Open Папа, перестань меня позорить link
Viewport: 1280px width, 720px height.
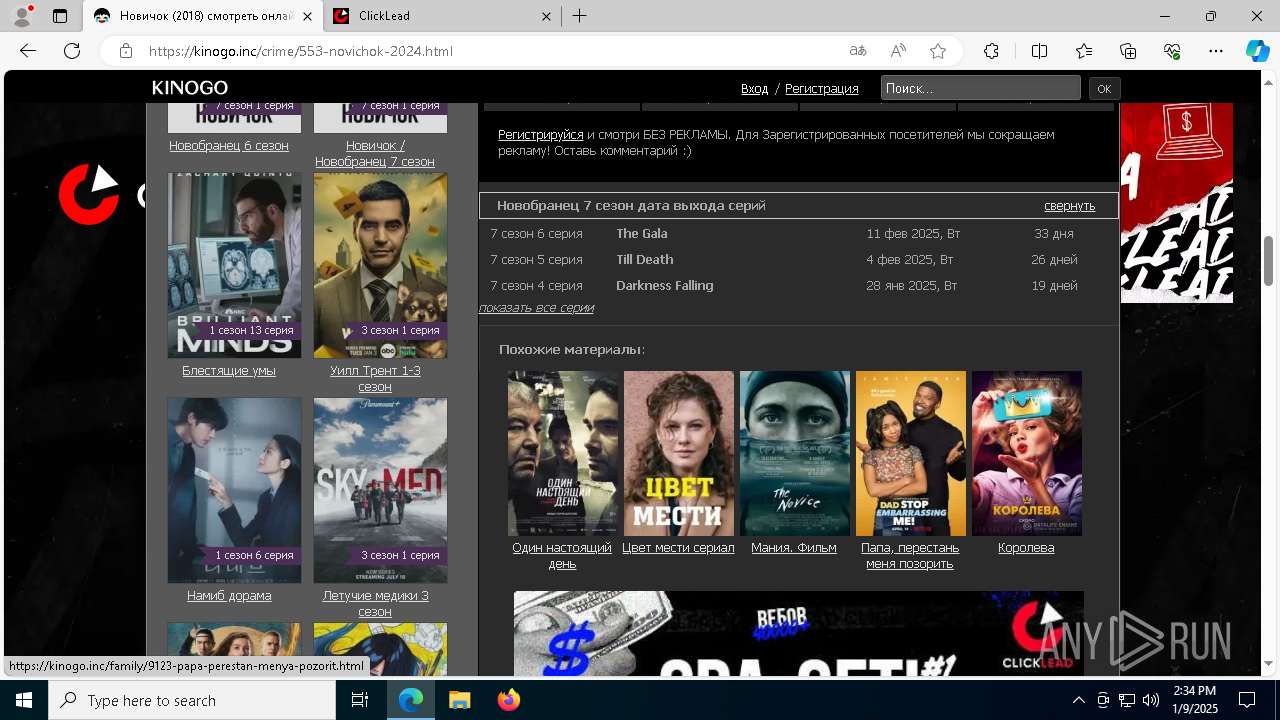910,556
